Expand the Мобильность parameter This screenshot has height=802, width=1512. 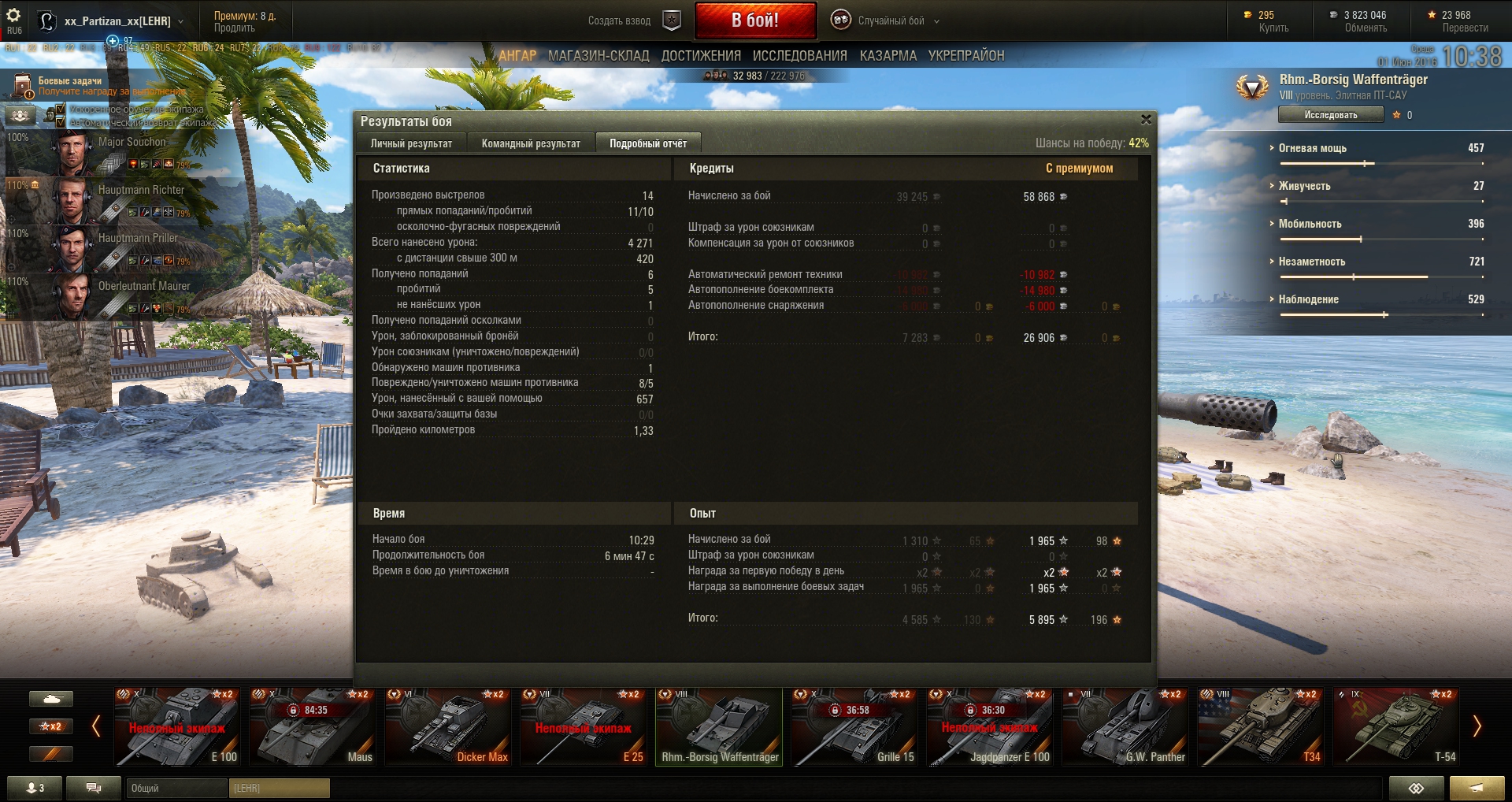1271,224
